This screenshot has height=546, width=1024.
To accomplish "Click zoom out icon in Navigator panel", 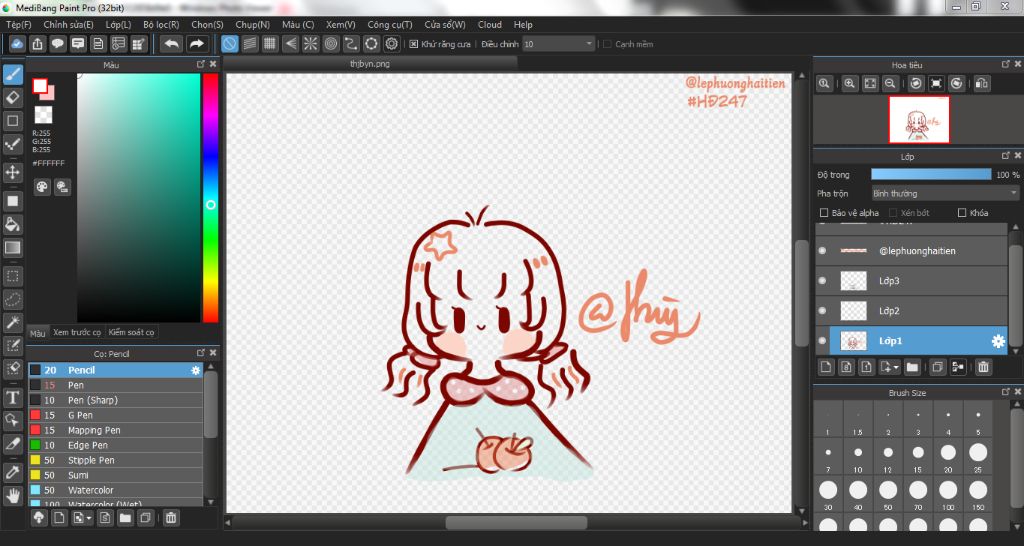I will point(889,84).
